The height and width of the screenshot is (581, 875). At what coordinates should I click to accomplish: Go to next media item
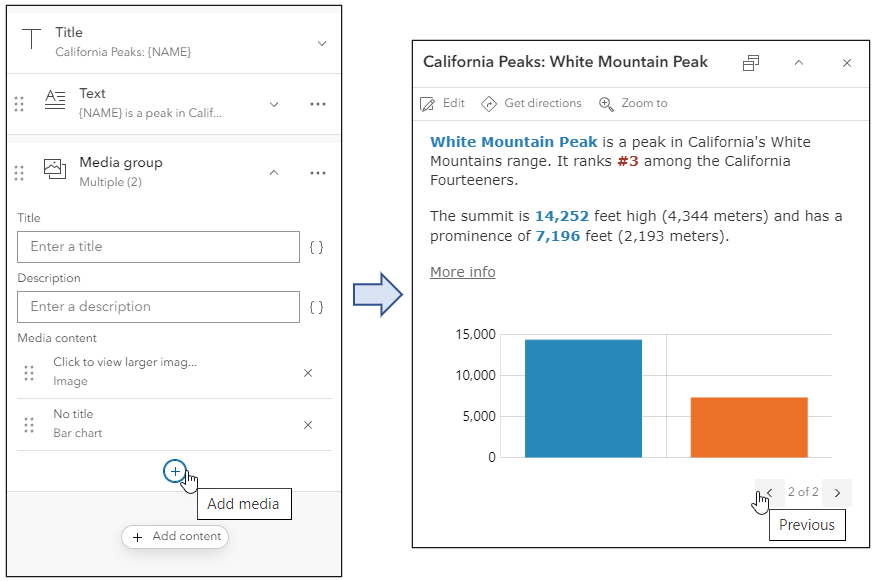(x=838, y=492)
